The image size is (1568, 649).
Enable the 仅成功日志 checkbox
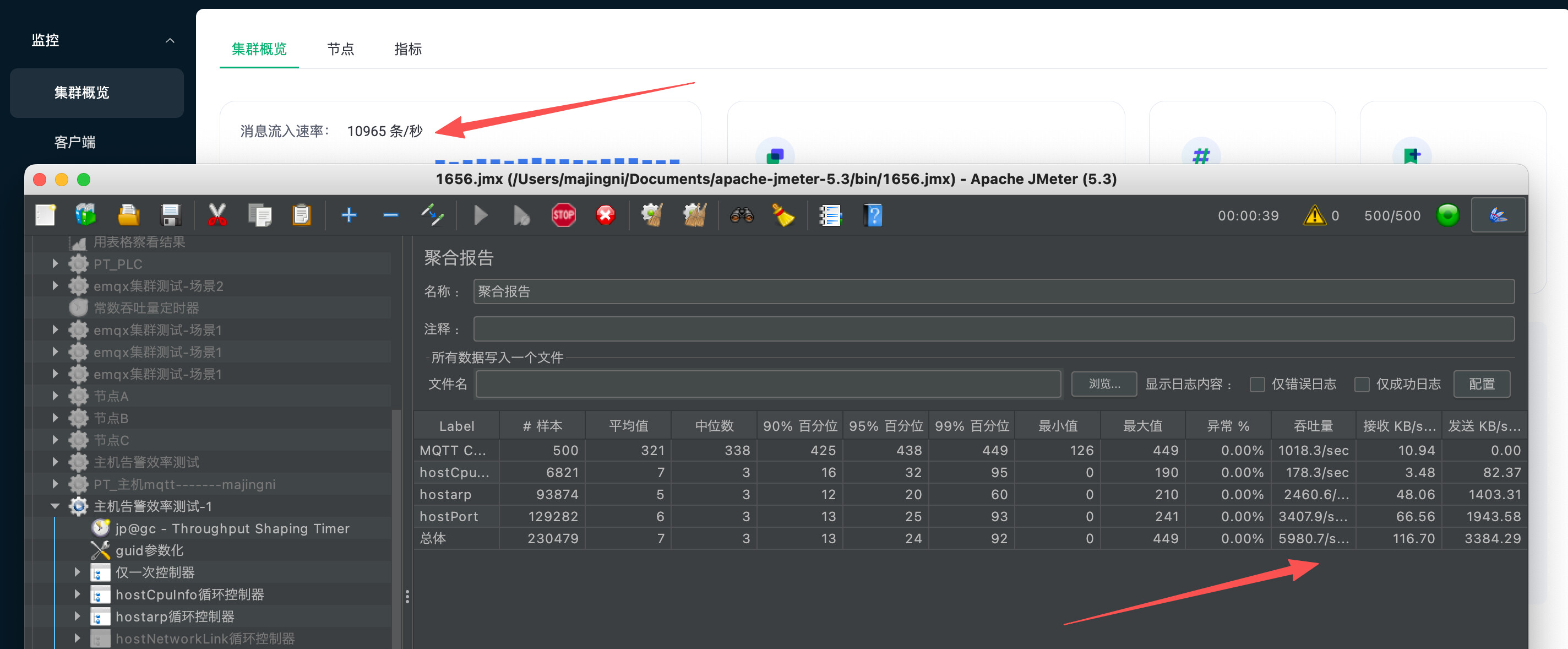(x=1362, y=385)
